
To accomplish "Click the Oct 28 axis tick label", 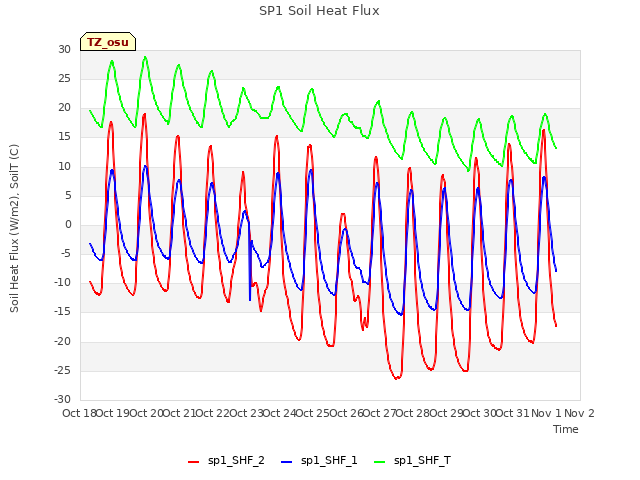I will tap(413, 413).
